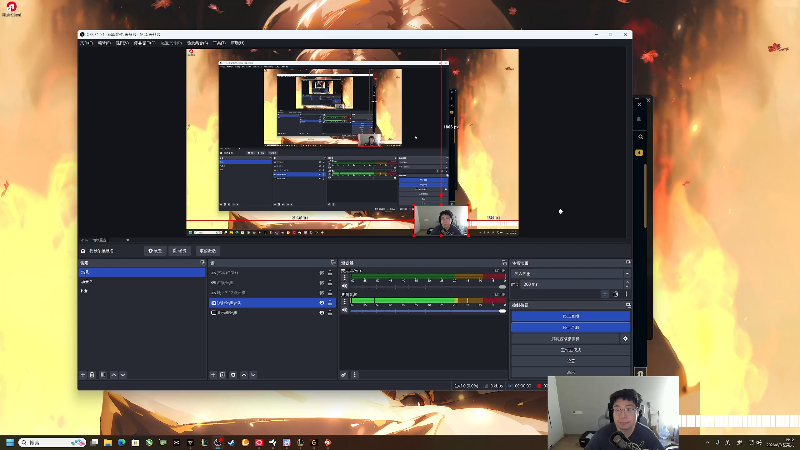This screenshot has height=450, width=800.
Task: Open advanced audio properties in mixer footer
Action: [344, 375]
